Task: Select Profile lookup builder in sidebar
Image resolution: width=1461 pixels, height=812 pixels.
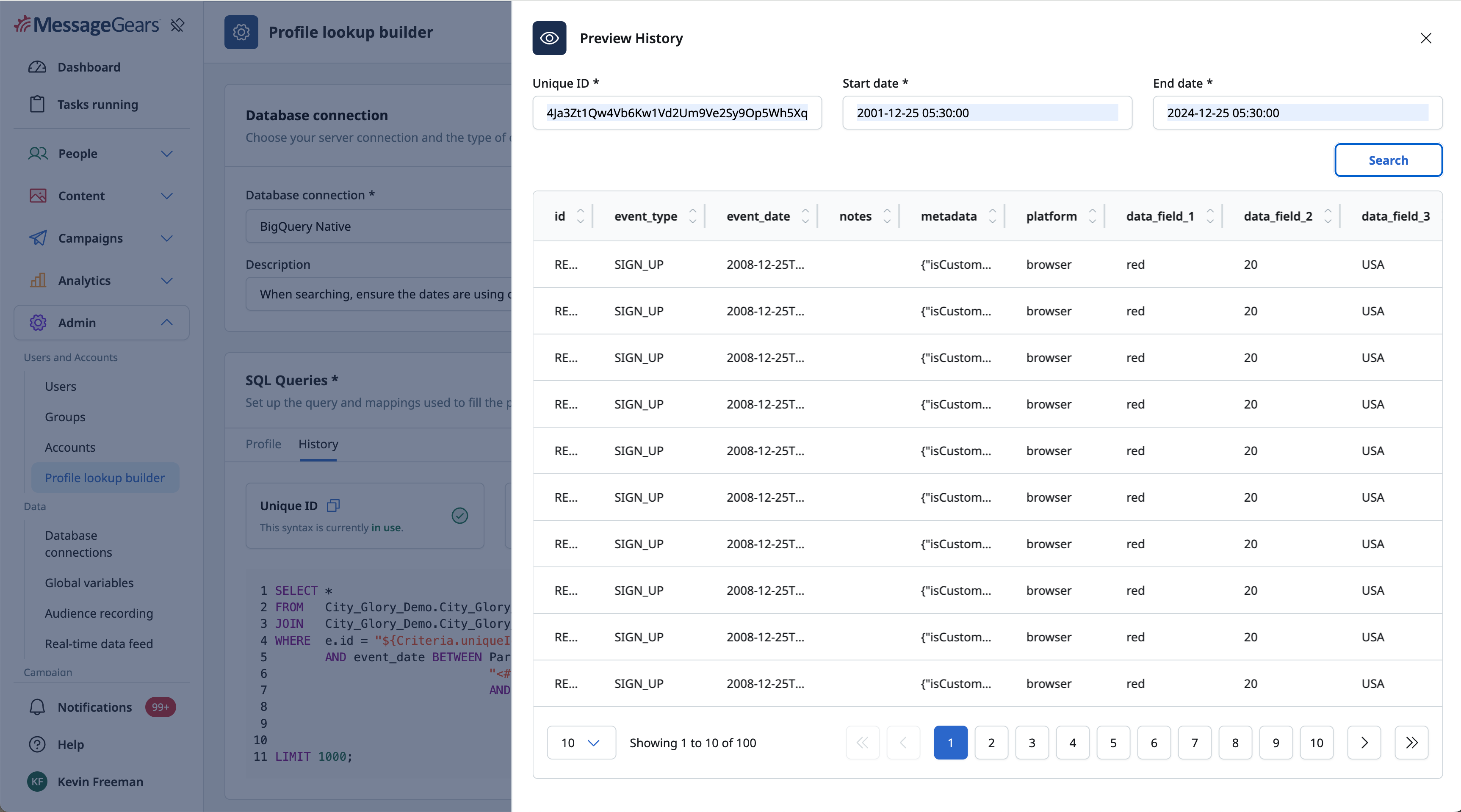Action: [x=105, y=478]
